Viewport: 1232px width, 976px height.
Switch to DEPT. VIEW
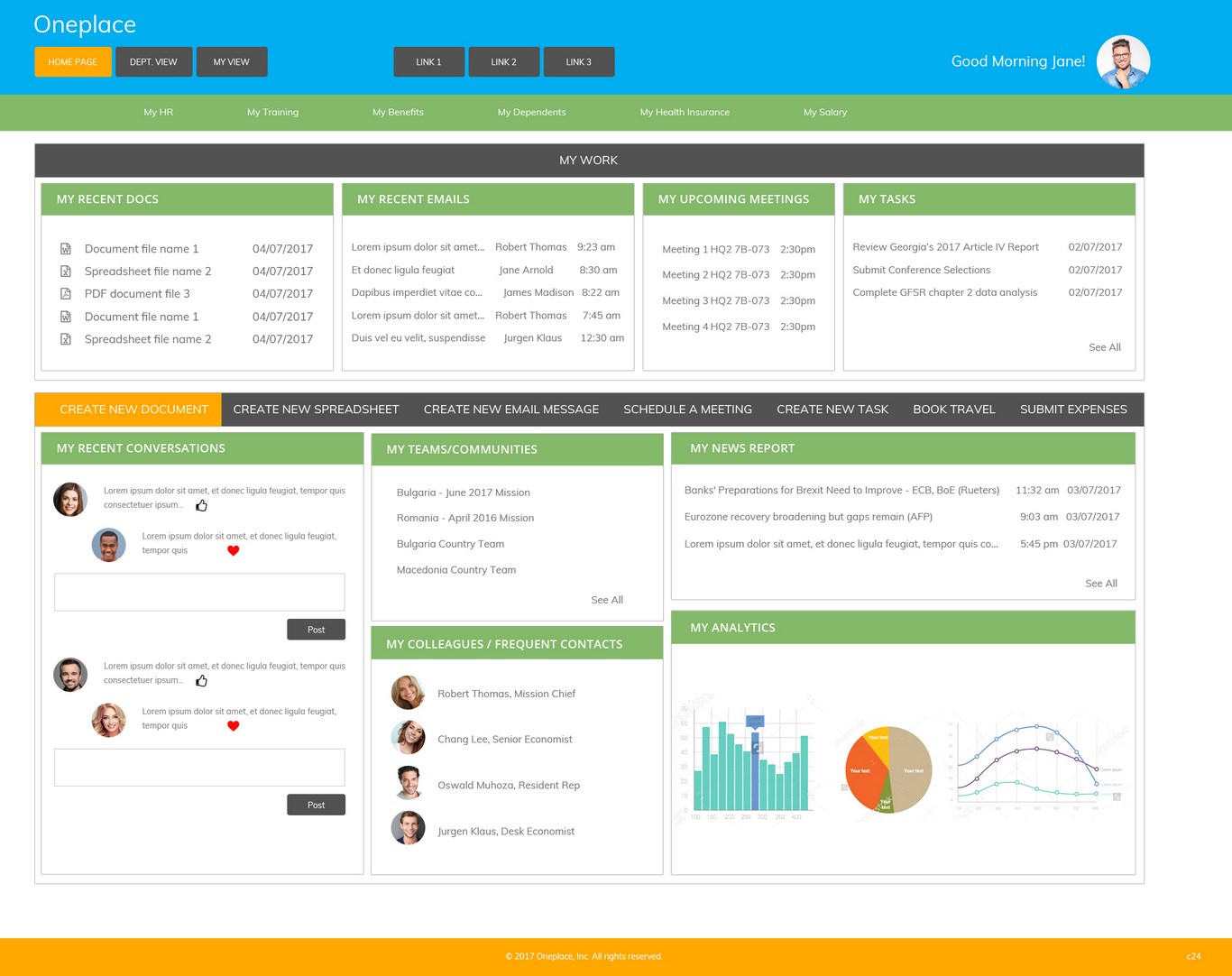pos(153,62)
